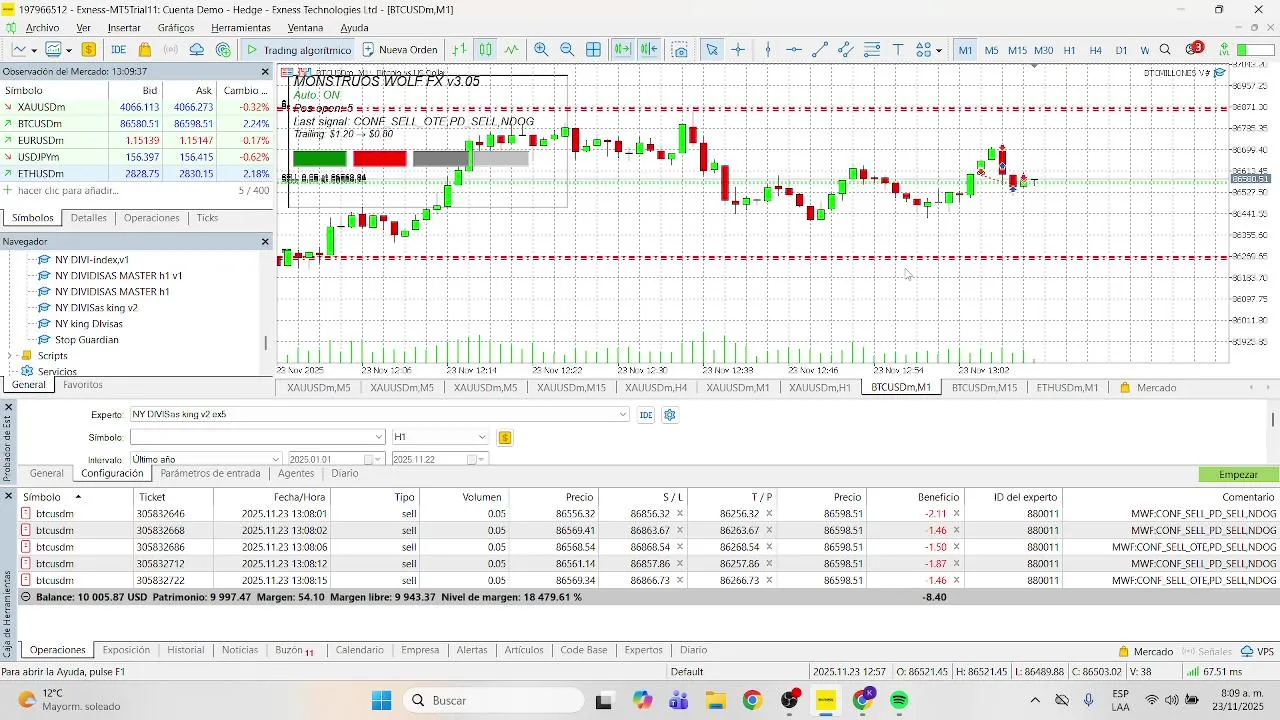Toggle chart shift from right edge
1280x720 pixels.
(649, 49)
